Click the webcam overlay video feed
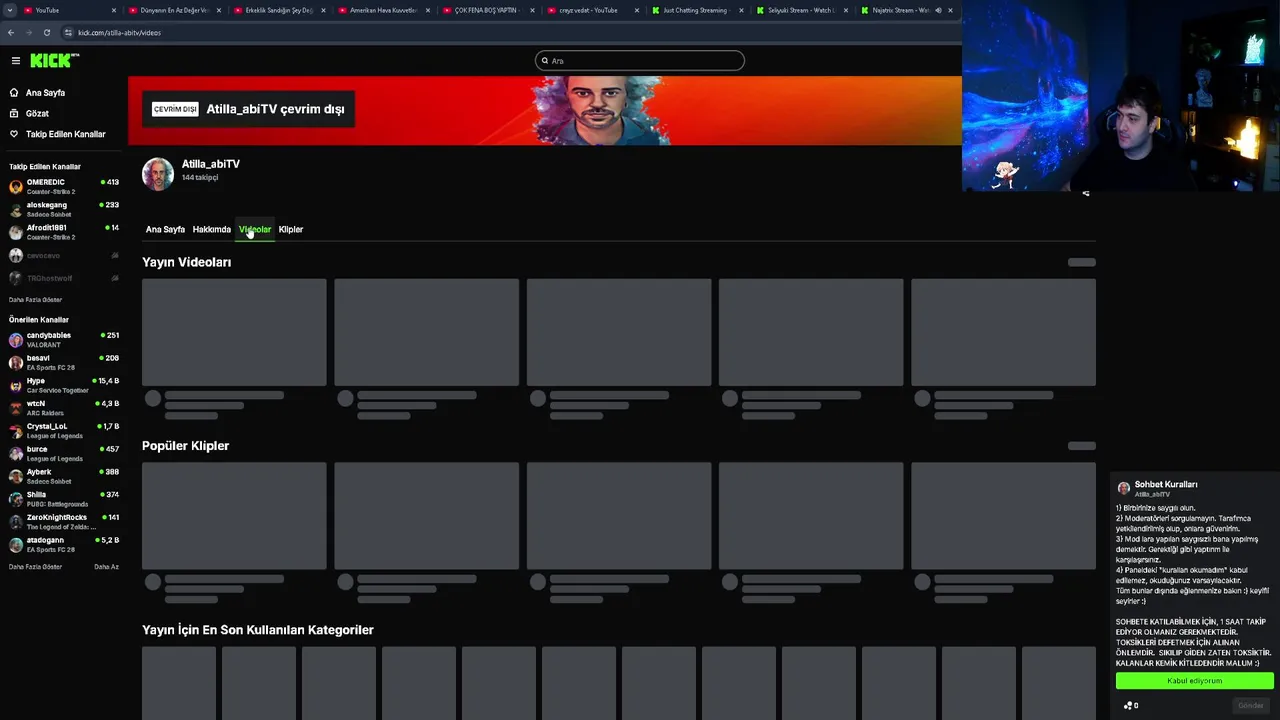The width and height of the screenshot is (1280, 720). click(1121, 96)
